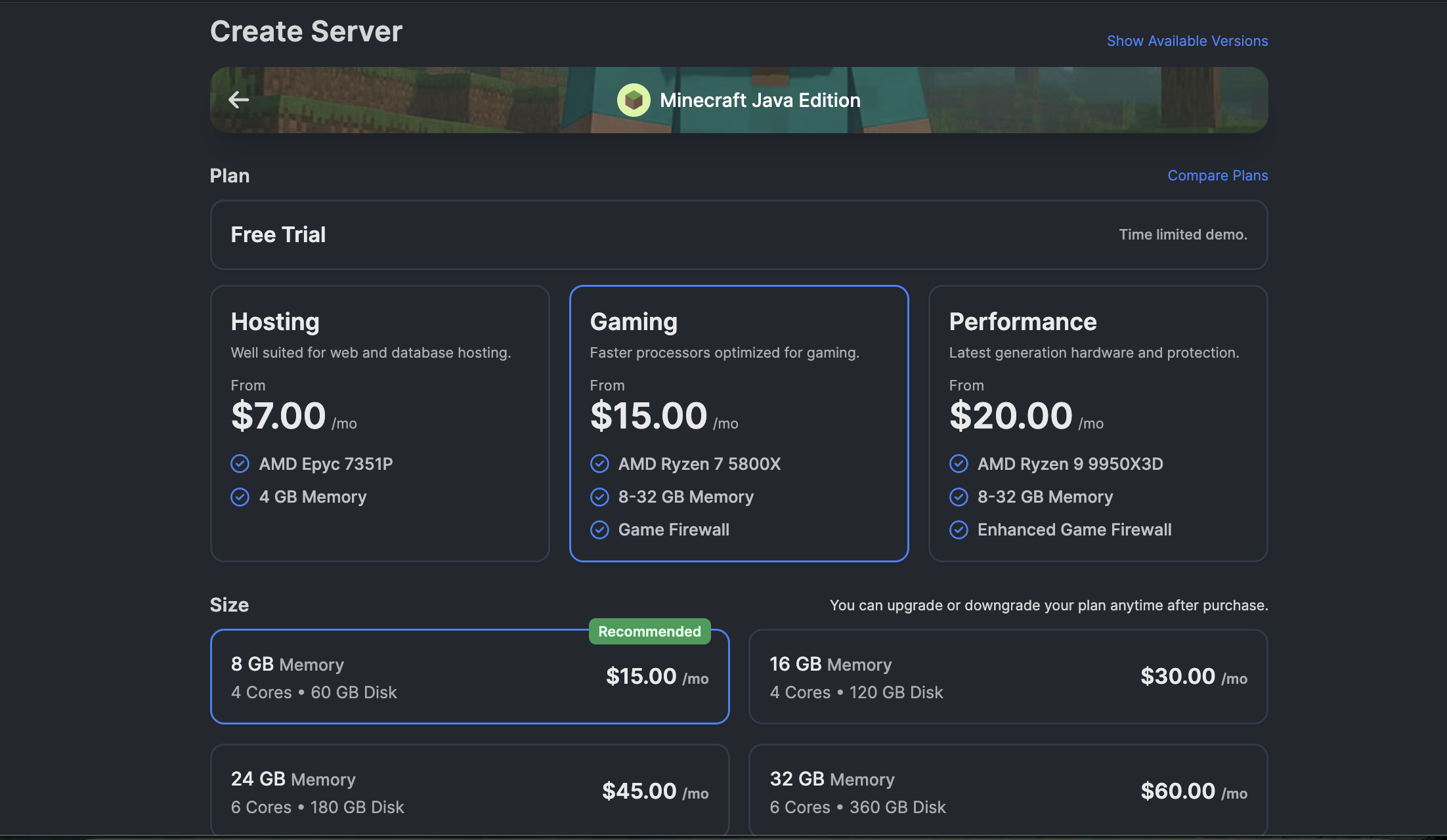Click the Minecraft Java Edition block icon
This screenshot has width=1447, height=840.
click(x=634, y=100)
